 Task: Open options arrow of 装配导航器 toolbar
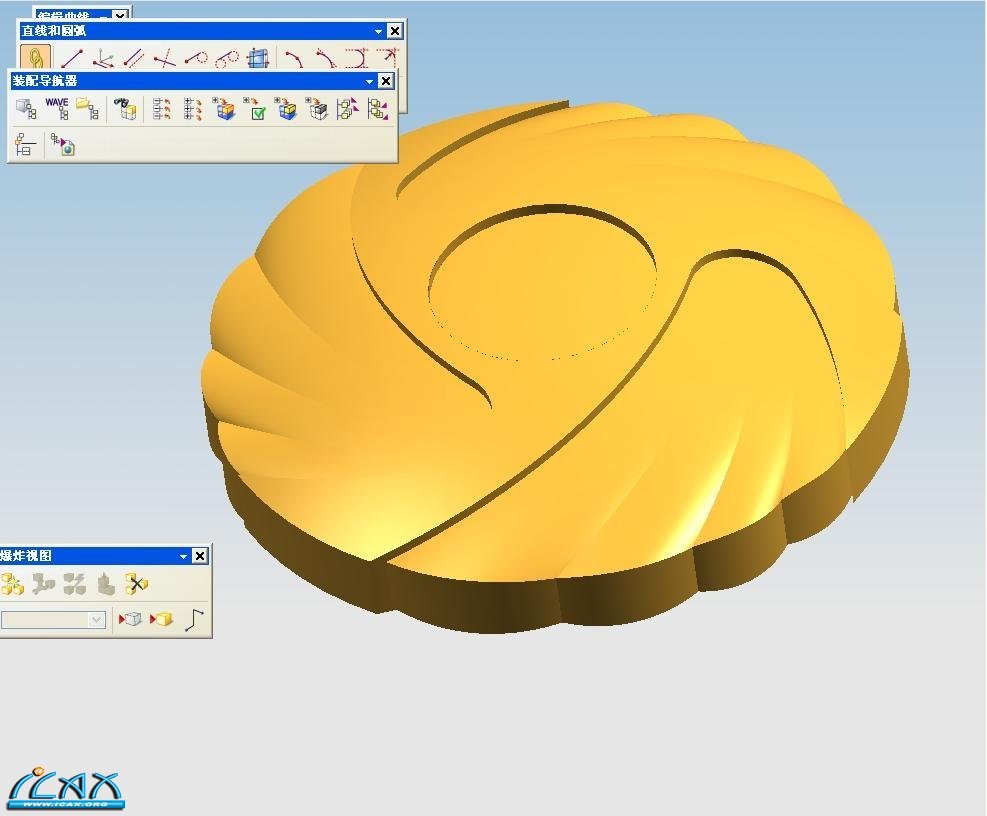point(369,81)
